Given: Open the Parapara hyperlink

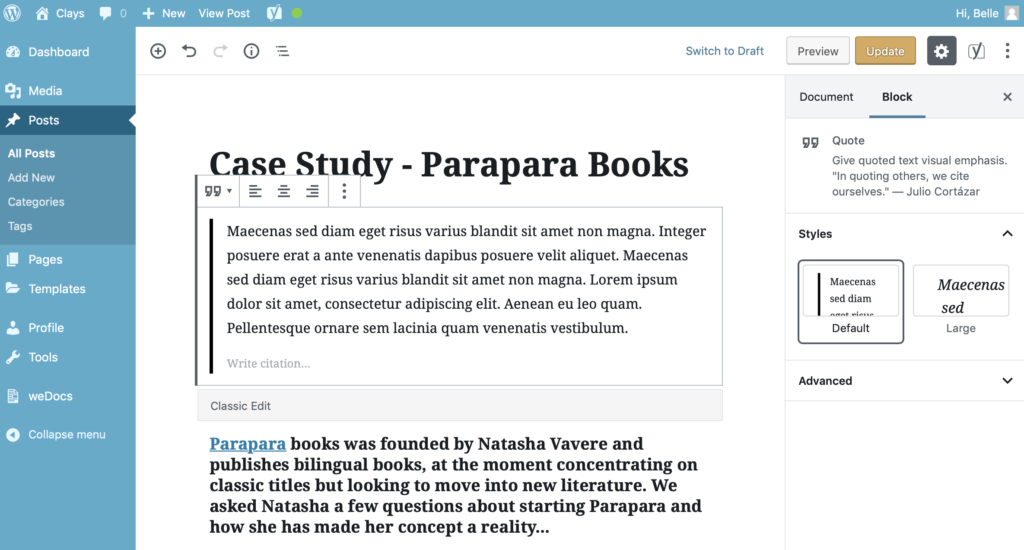Looking at the screenshot, I should [248, 444].
